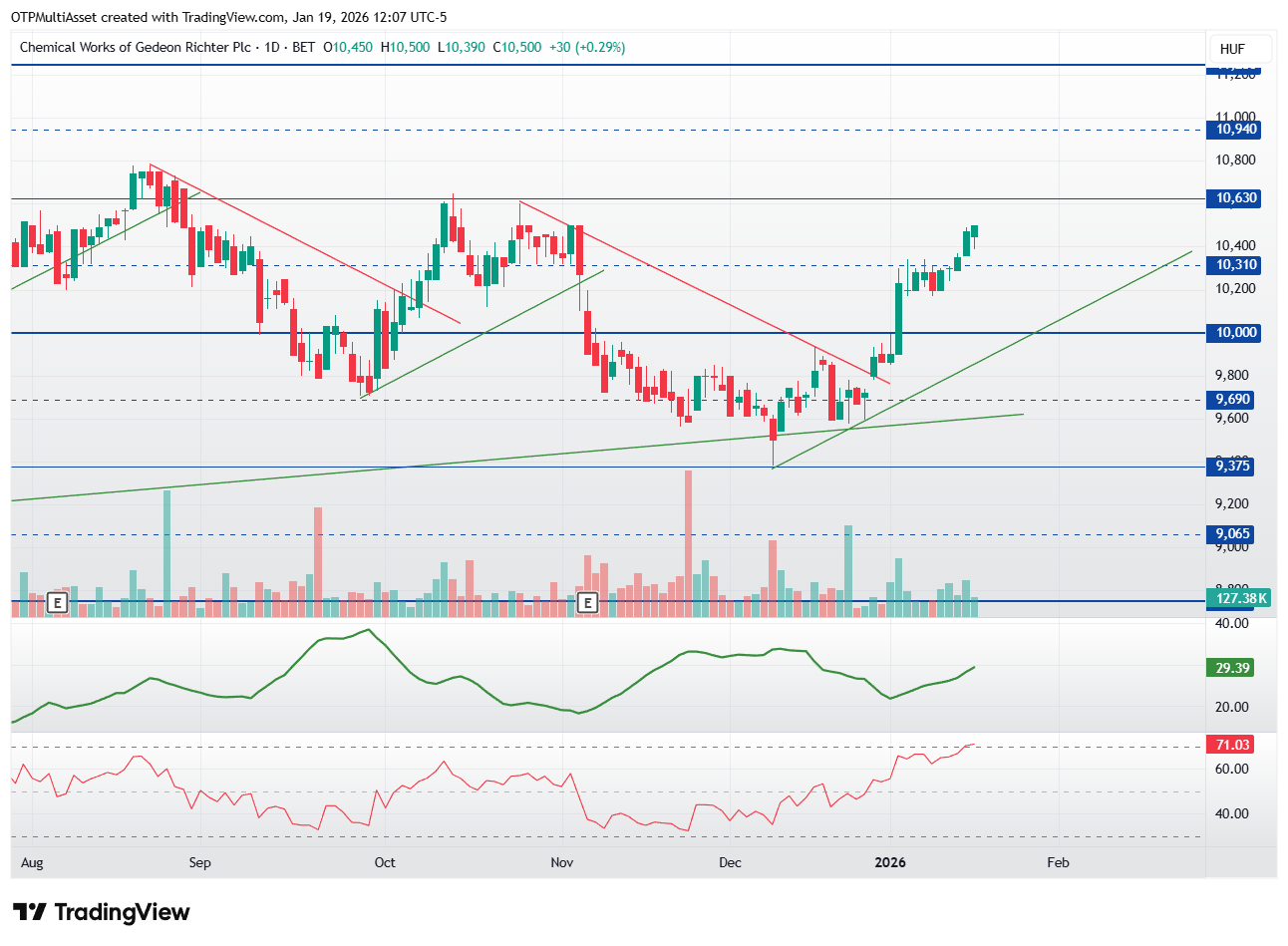Click the green 29.39 indicator value label
Viewport: 1288px width, 946px height.
(x=1232, y=668)
